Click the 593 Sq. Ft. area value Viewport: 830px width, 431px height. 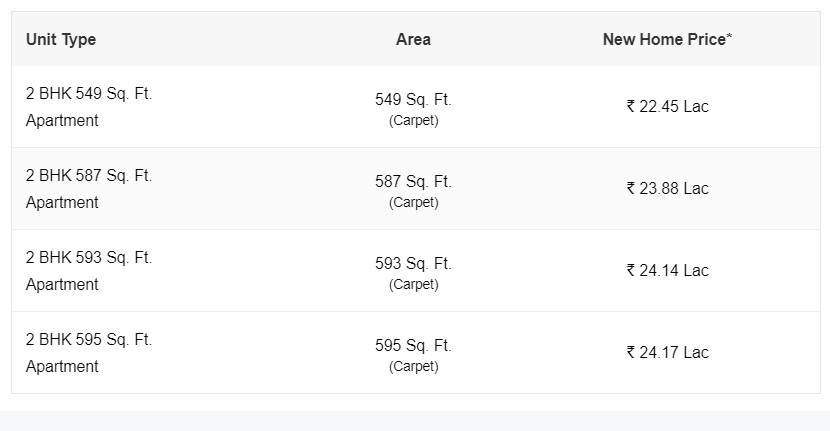coord(413,264)
